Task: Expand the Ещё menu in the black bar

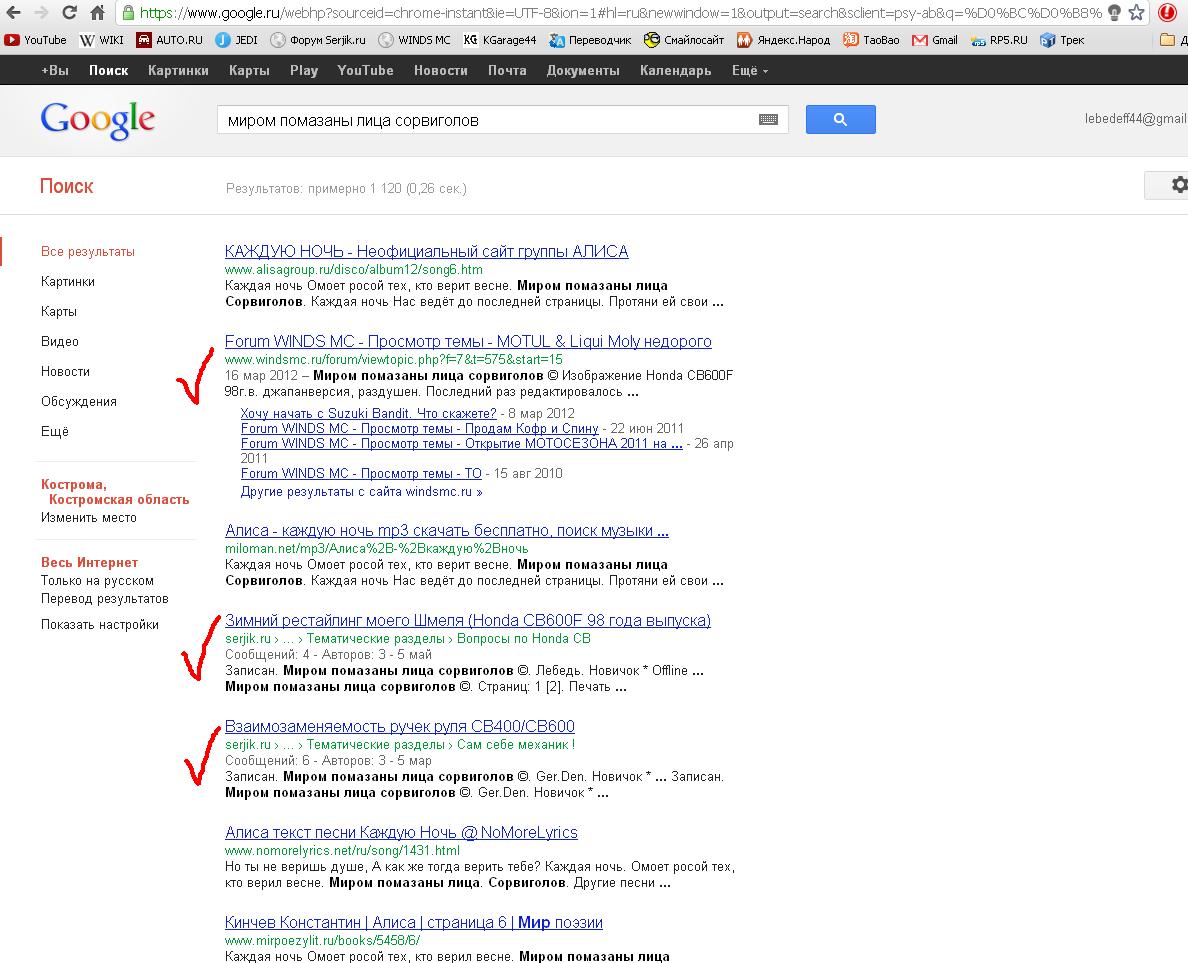Action: (x=750, y=70)
